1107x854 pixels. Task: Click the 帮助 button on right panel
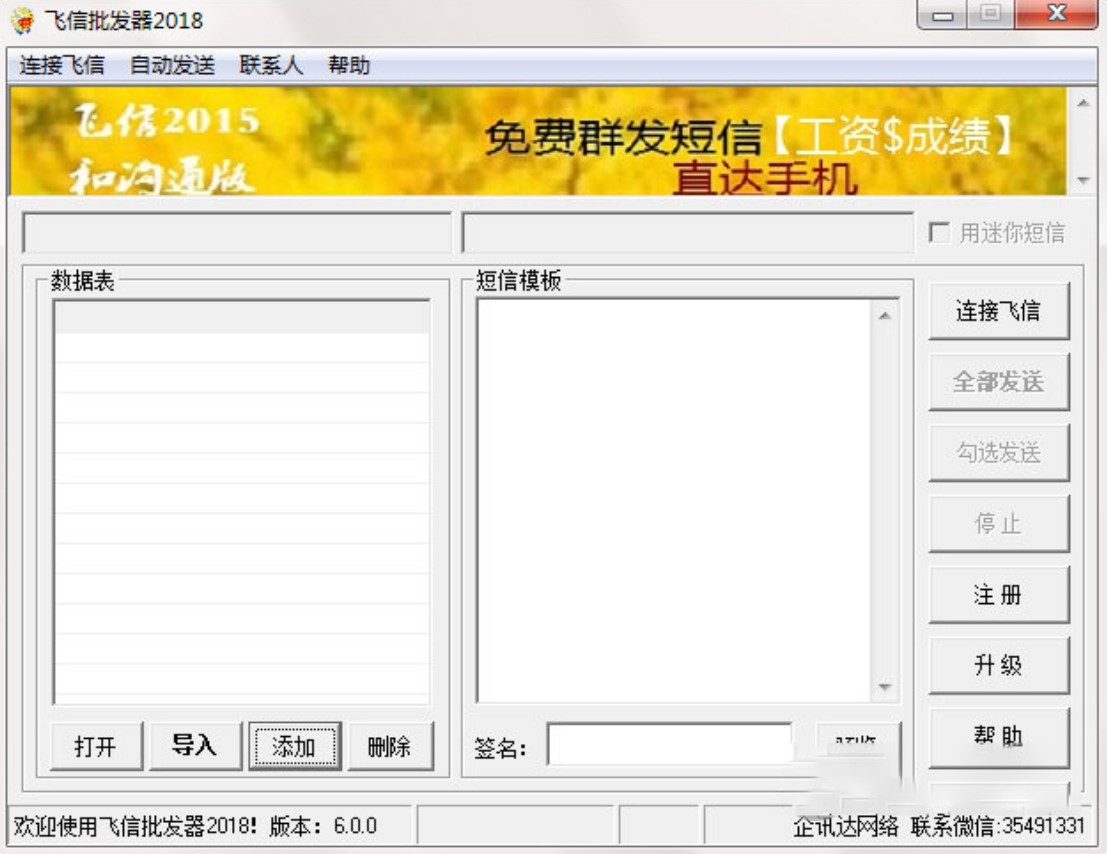(x=998, y=737)
